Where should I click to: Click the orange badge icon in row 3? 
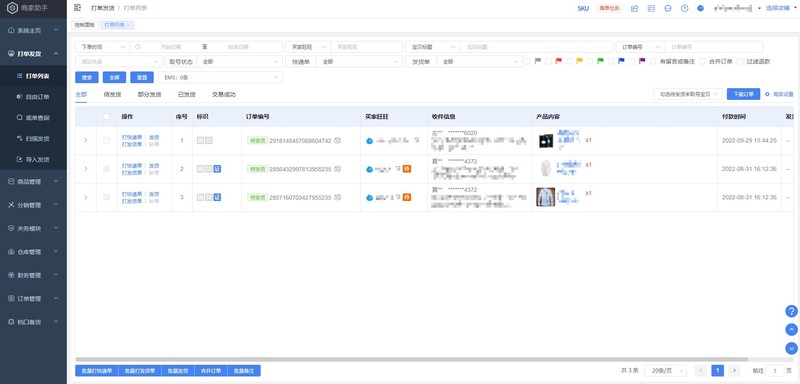pos(407,197)
